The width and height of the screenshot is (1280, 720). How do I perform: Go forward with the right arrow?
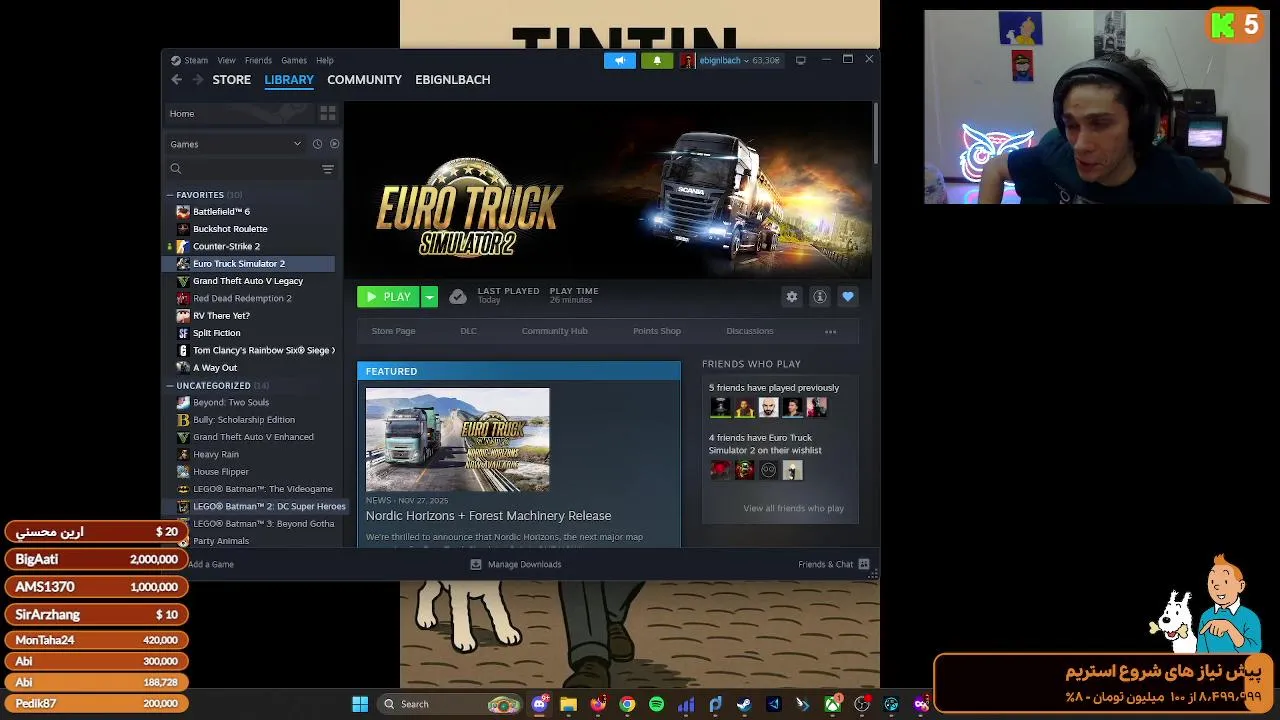(x=197, y=79)
